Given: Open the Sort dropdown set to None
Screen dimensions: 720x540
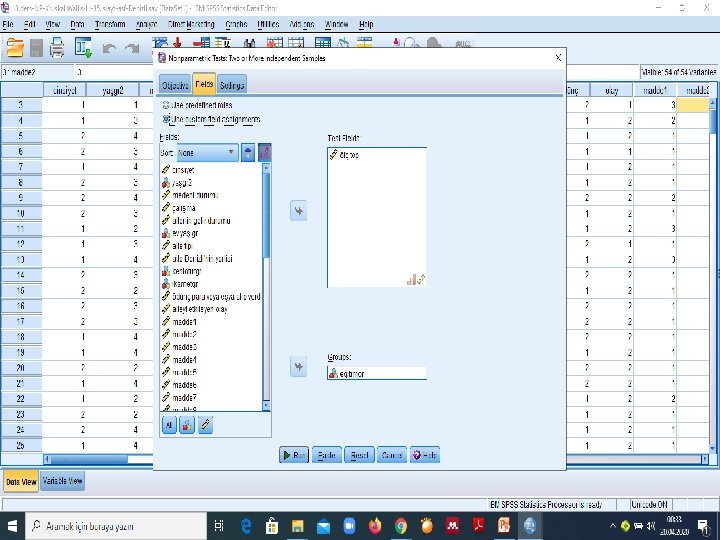Looking at the screenshot, I should (208, 153).
